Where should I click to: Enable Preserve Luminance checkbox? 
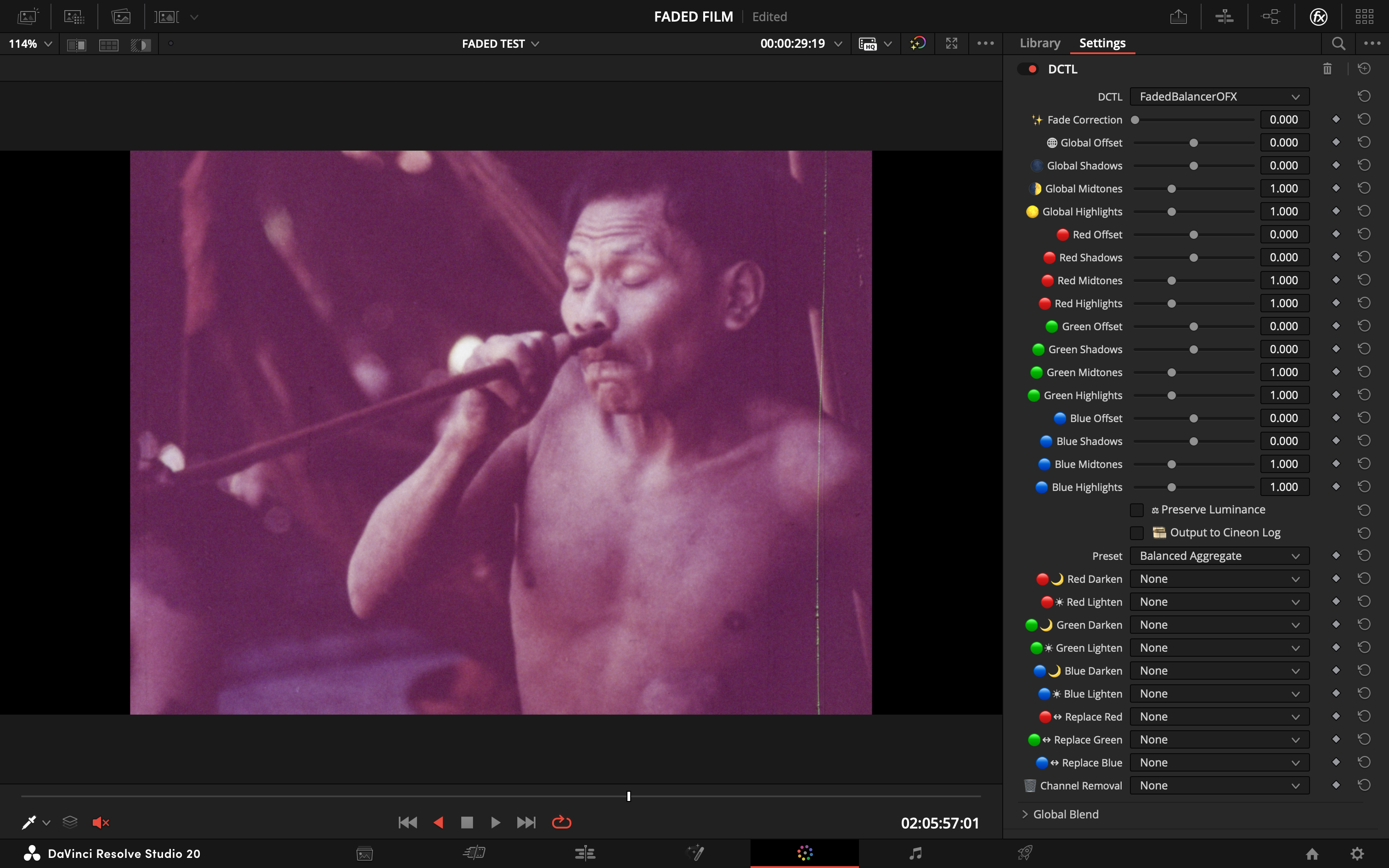pos(1136,510)
